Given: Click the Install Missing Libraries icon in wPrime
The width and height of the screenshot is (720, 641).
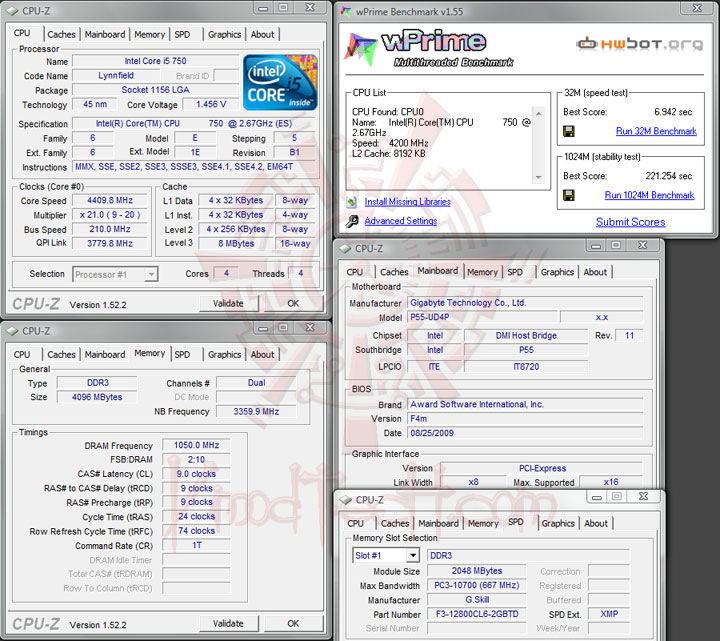Looking at the screenshot, I should (352, 202).
